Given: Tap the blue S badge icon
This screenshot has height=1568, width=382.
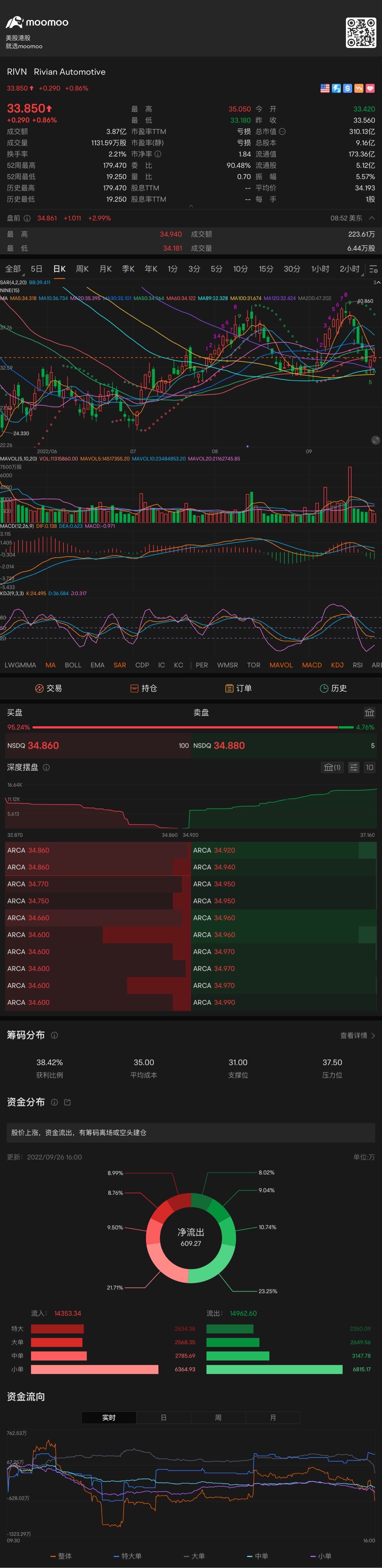Looking at the screenshot, I should tap(347, 88).
